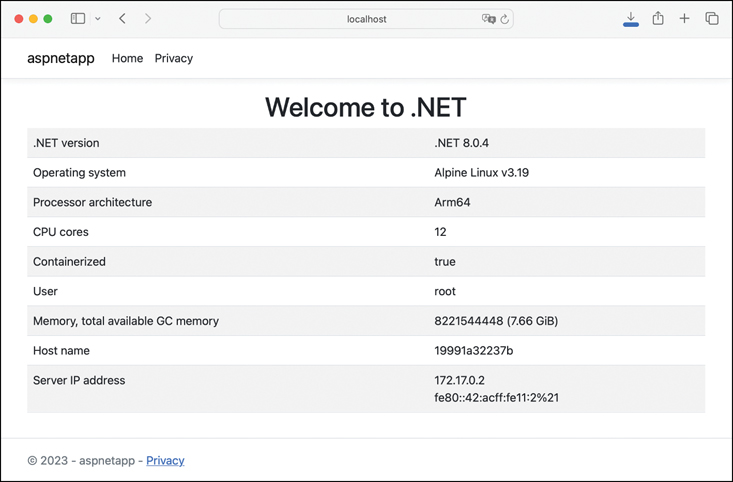Click the 172.17.0.2 server IP address
Image resolution: width=733 pixels, height=482 pixels.
[459, 380]
